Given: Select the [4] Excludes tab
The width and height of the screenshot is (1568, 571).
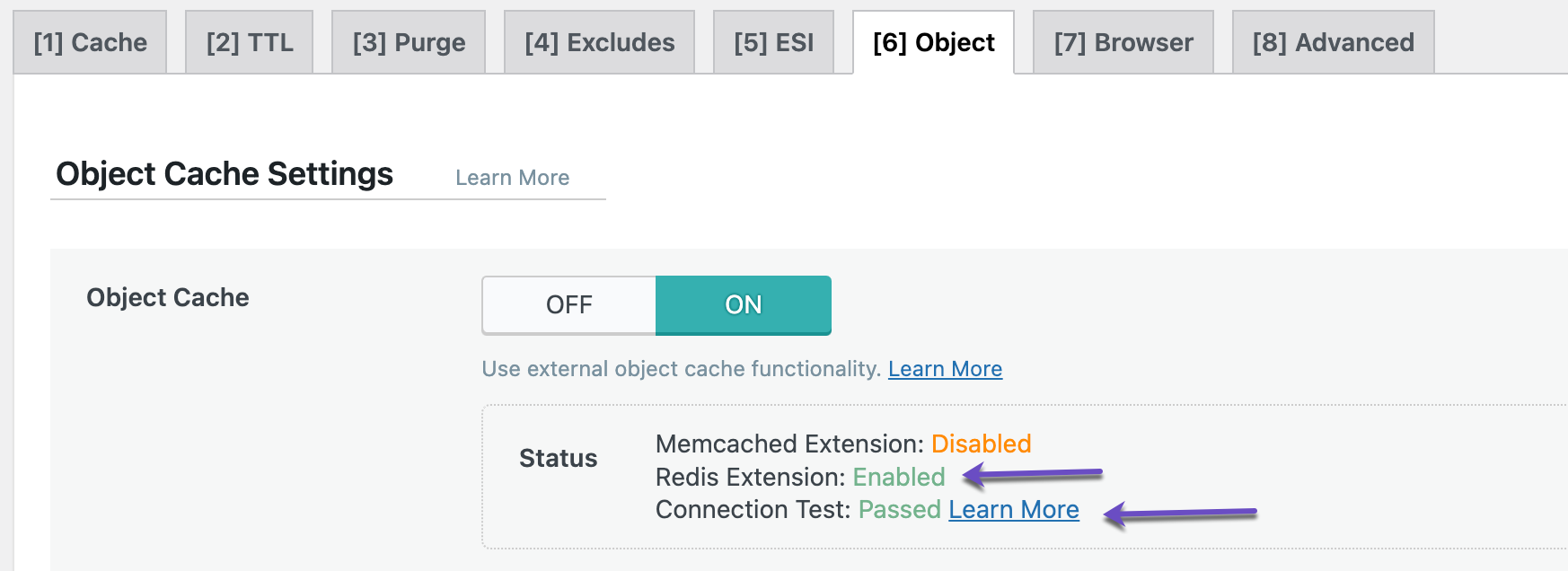Looking at the screenshot, I should pyautogui.click(x=600, y=42).
